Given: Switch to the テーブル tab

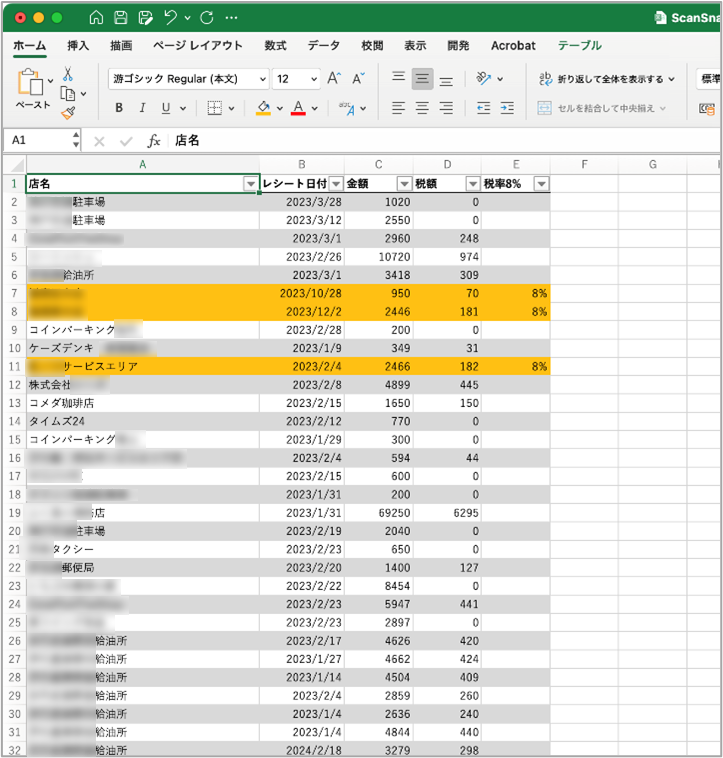Looking at the screenshot, I should (x=579, y=45).
